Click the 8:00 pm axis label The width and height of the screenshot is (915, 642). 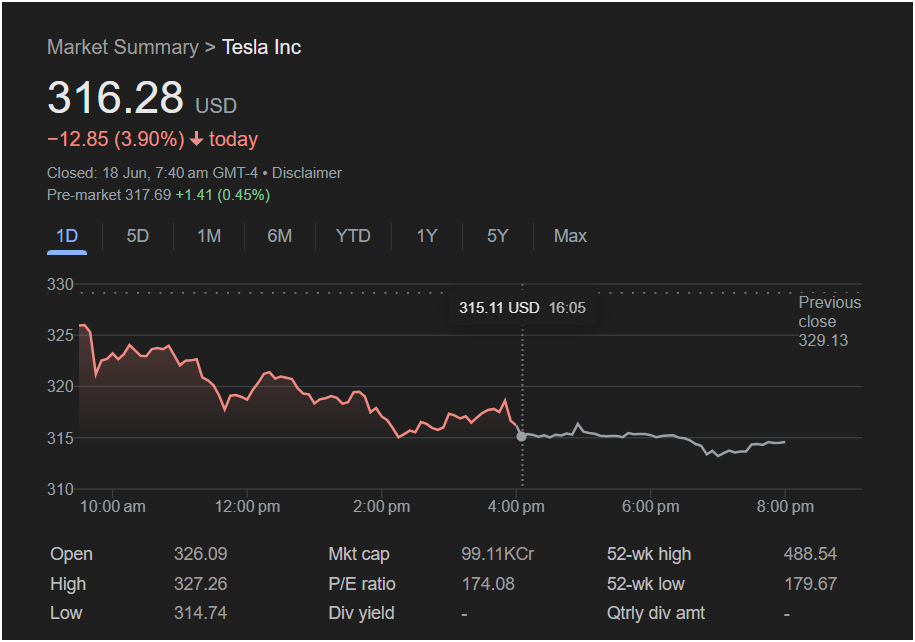click(785, 507)
